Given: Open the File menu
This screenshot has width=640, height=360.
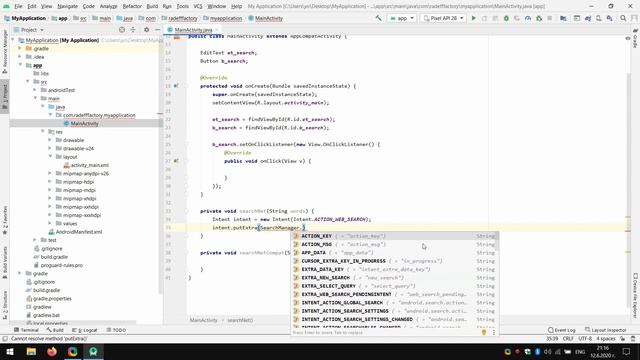Looking at the screenshot, I should [x=18, y=6].
